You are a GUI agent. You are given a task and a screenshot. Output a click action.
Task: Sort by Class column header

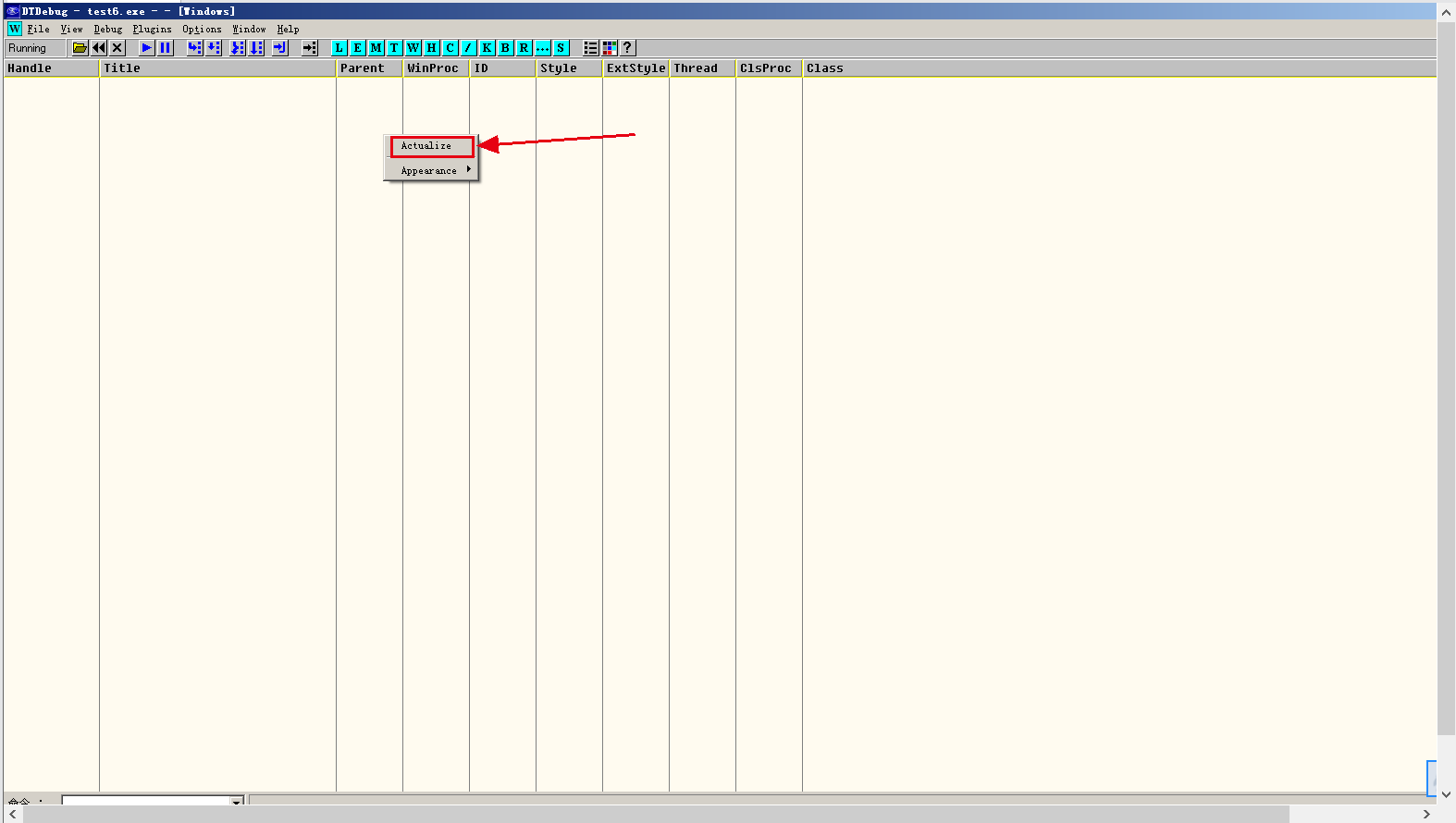tap(1119, 68)
